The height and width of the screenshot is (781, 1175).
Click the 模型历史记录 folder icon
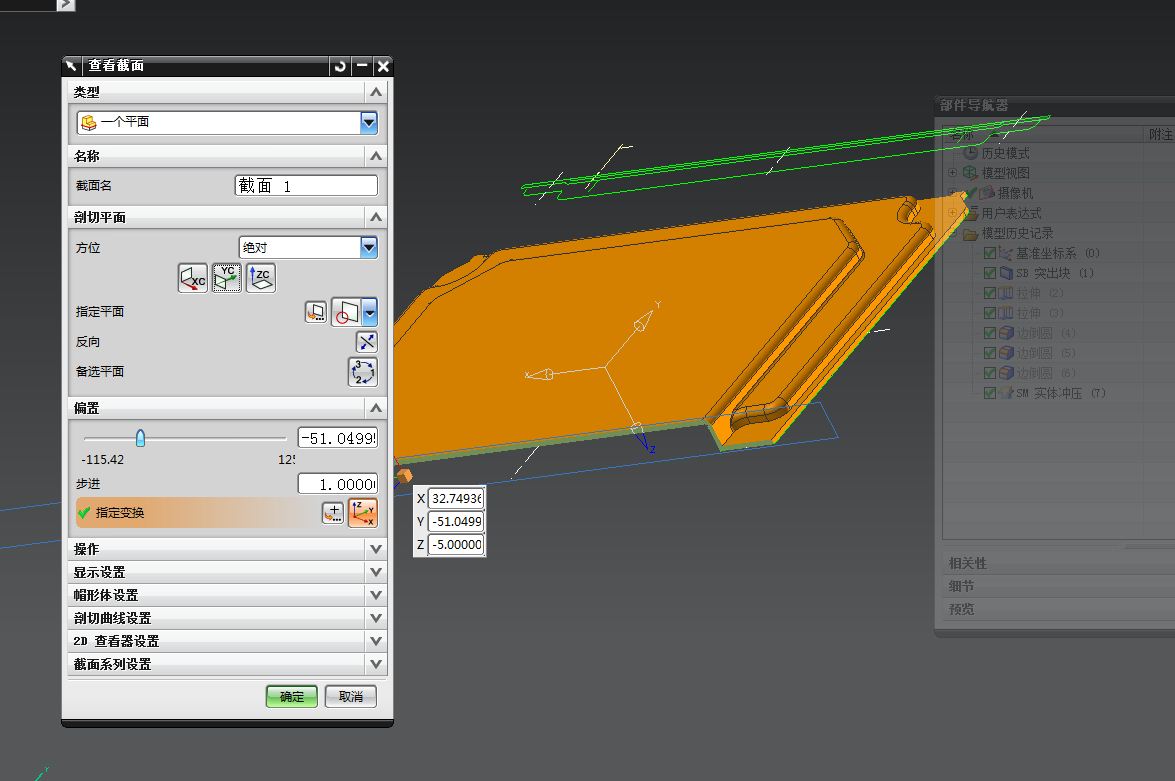click(970, 234)
